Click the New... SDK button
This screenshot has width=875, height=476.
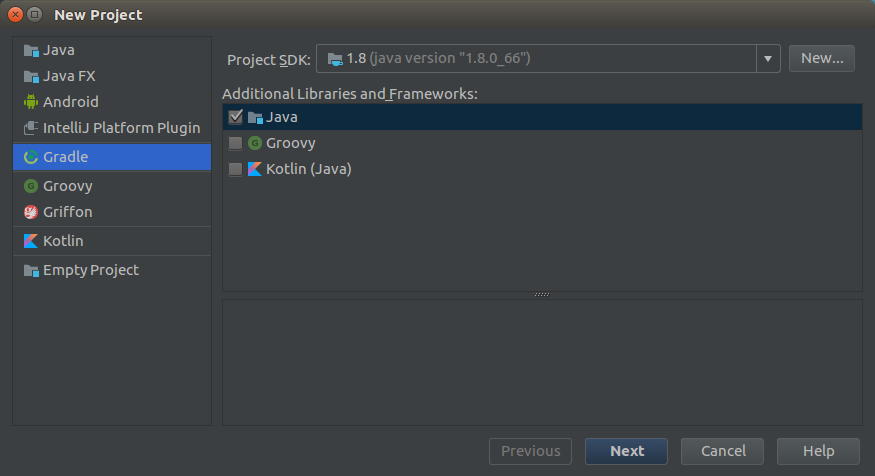tap(821, 59)
